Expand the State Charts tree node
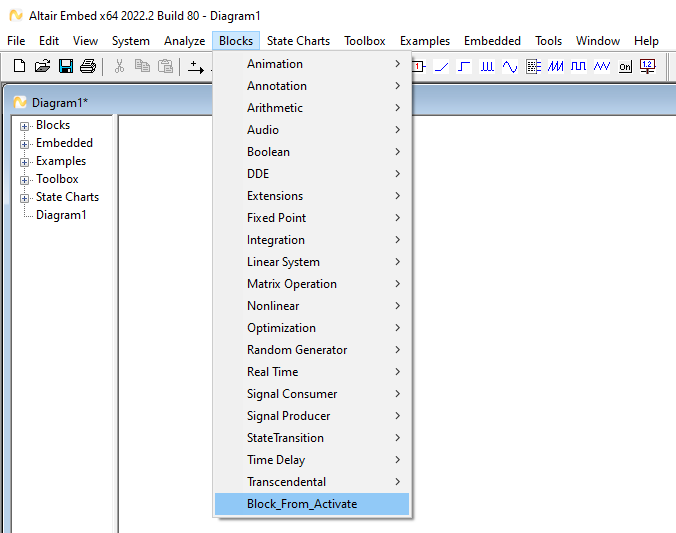676x533 pixels. coord(25,197)
